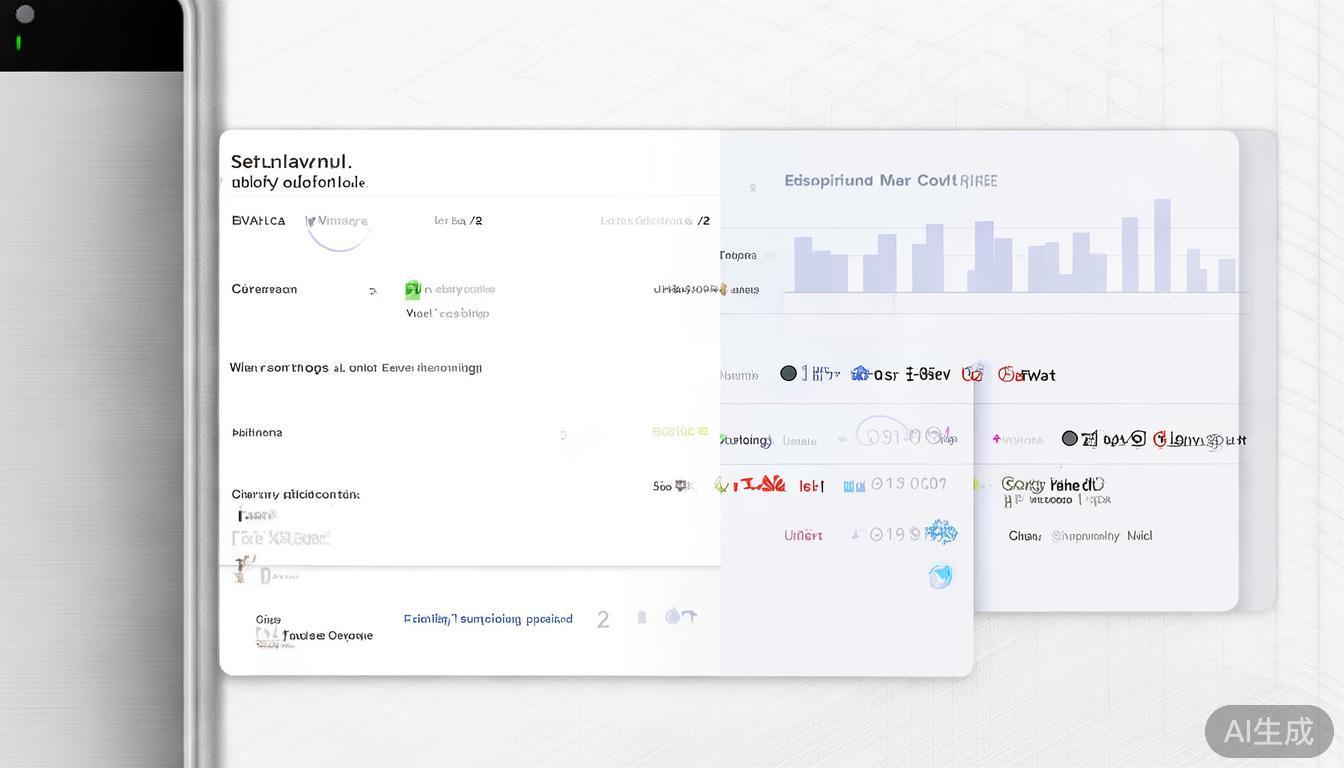The width and height of the screenshot is (1344, 768).
Task: Click the blue 'Frimlling sumcioiong ppcaired' link
Action: [x=488, y=619]
